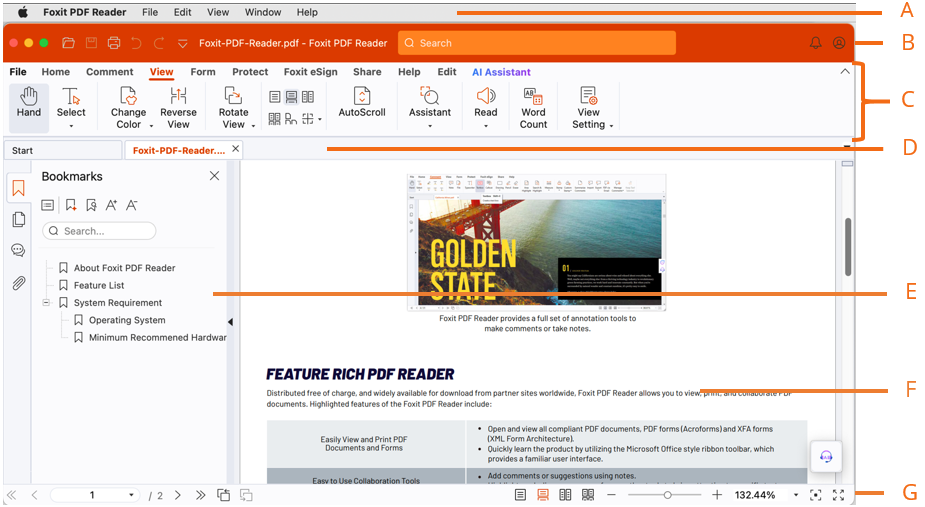The image size is (925, 507).
Task: Open the Change Color dropdown arrow
Action: [151, 126]
